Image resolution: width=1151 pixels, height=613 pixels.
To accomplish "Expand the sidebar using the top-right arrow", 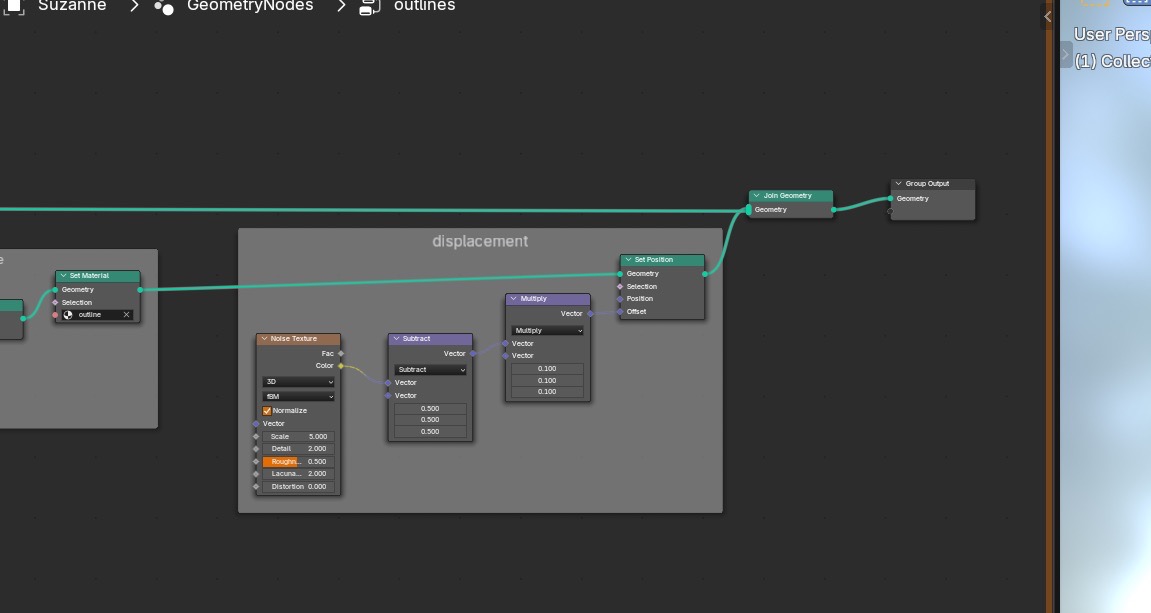I will [1047, 16].
